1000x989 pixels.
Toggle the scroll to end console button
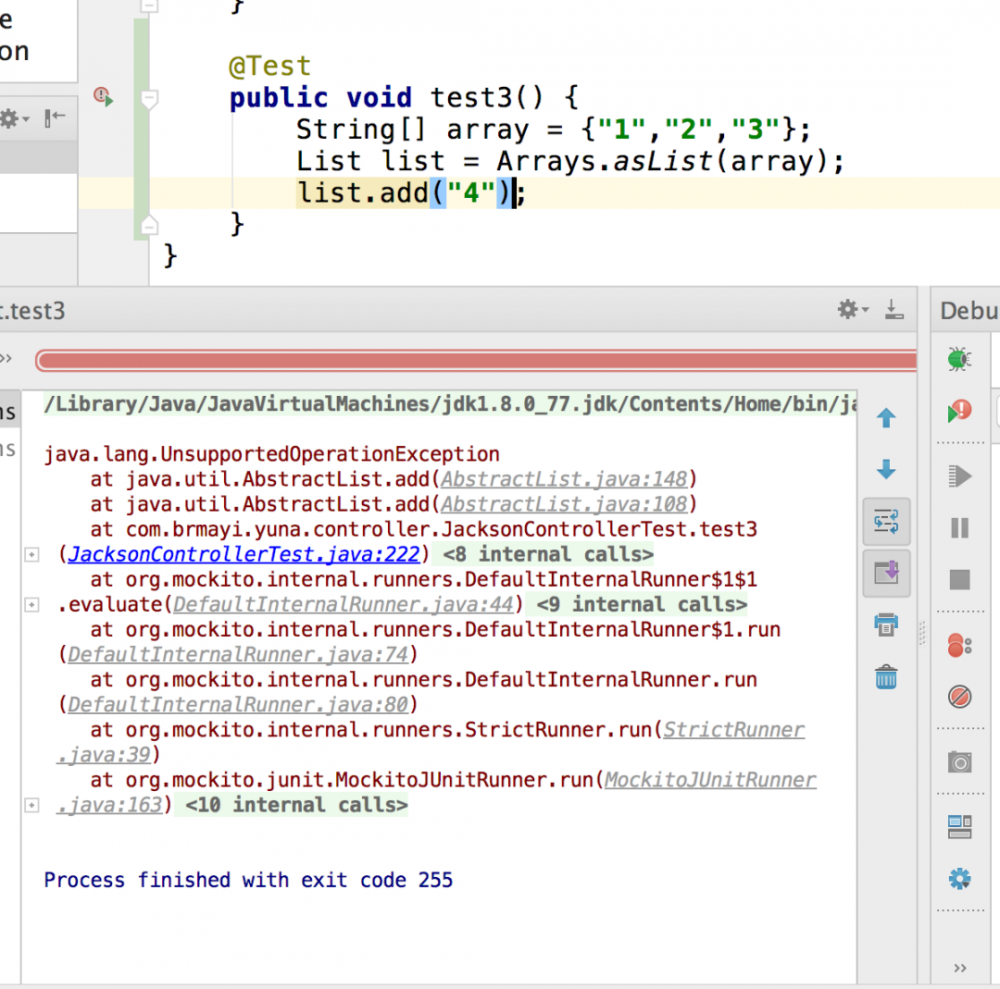click(886, 573)
